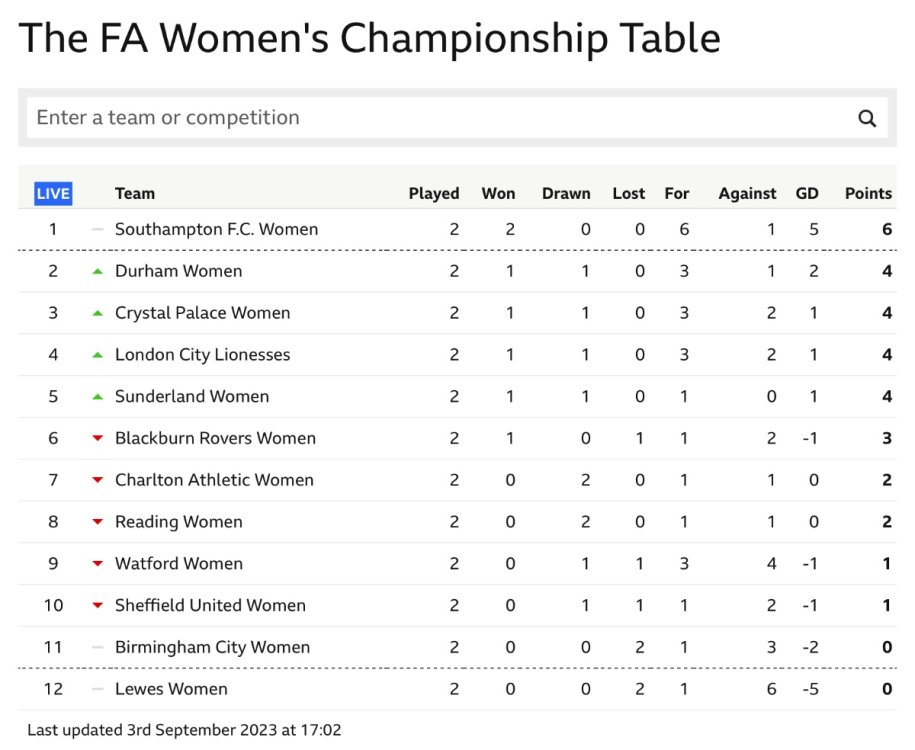This screenshot has height=750, width=915.
Task: Click green up arrow beside Durham Women
Action: pos(98,271)
